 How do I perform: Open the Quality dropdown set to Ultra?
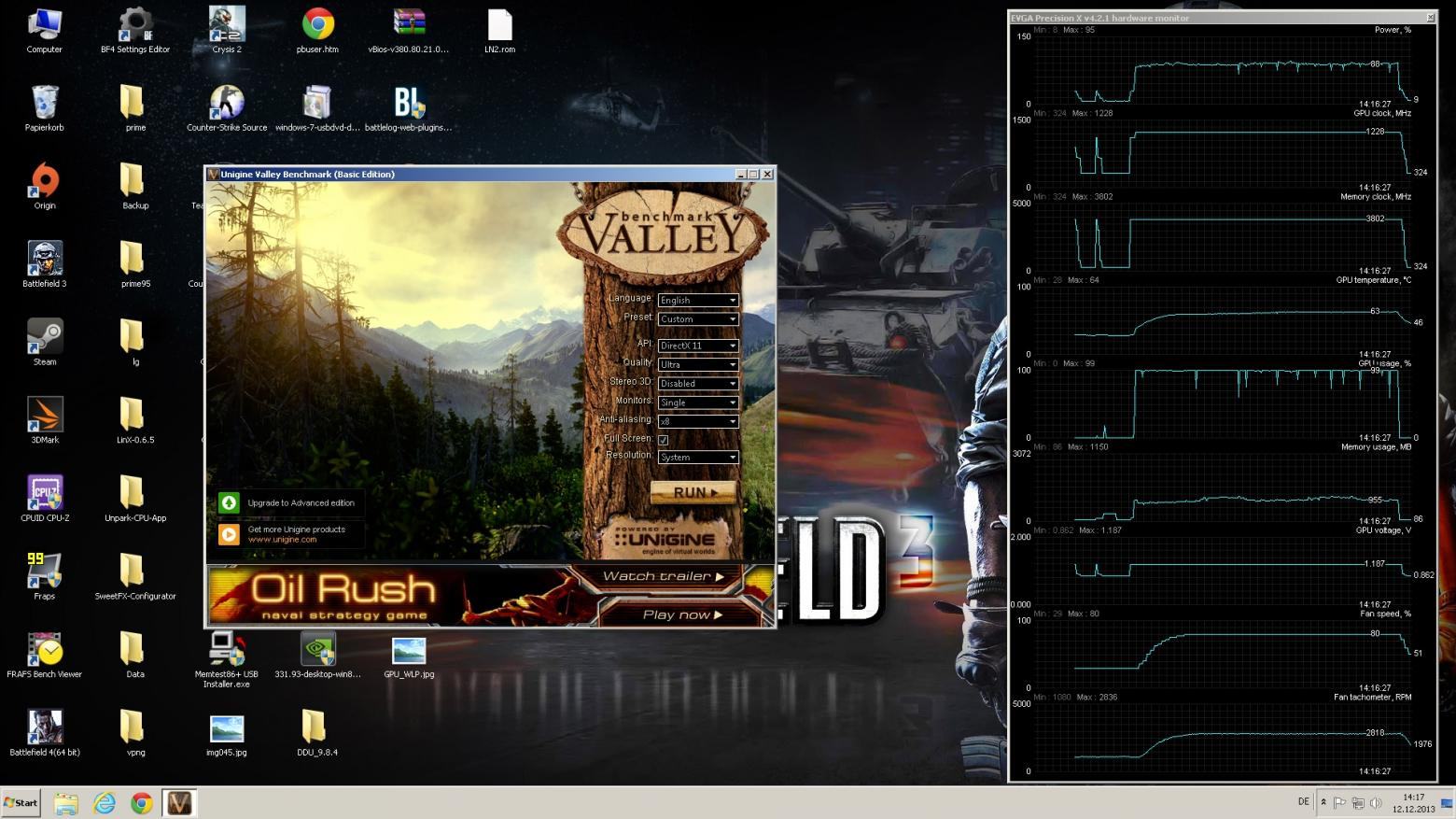698,364
